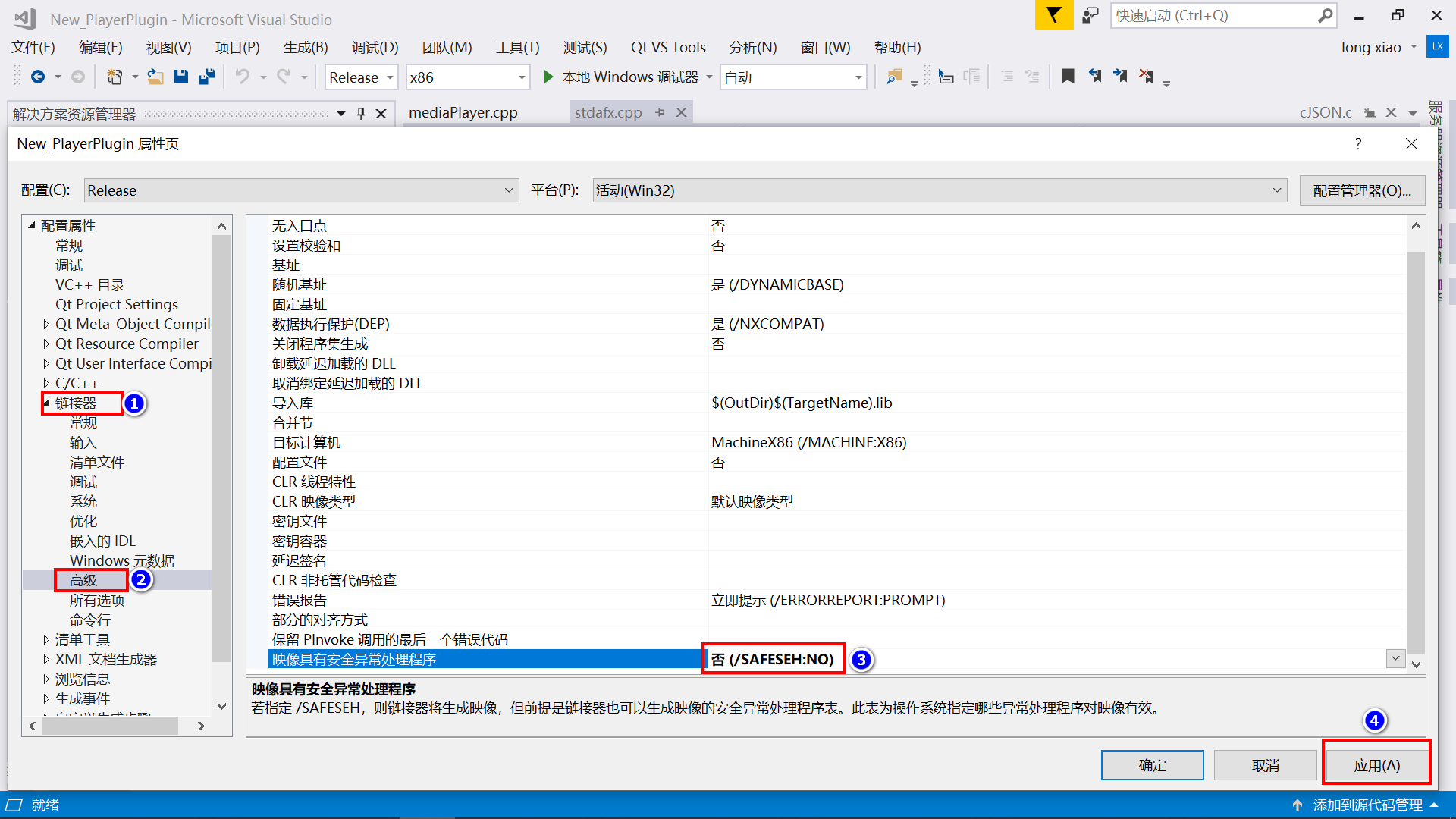1456x819 pixels.
Task: Click the Navigate Backward arrow icon
Action: click(37, 77)
